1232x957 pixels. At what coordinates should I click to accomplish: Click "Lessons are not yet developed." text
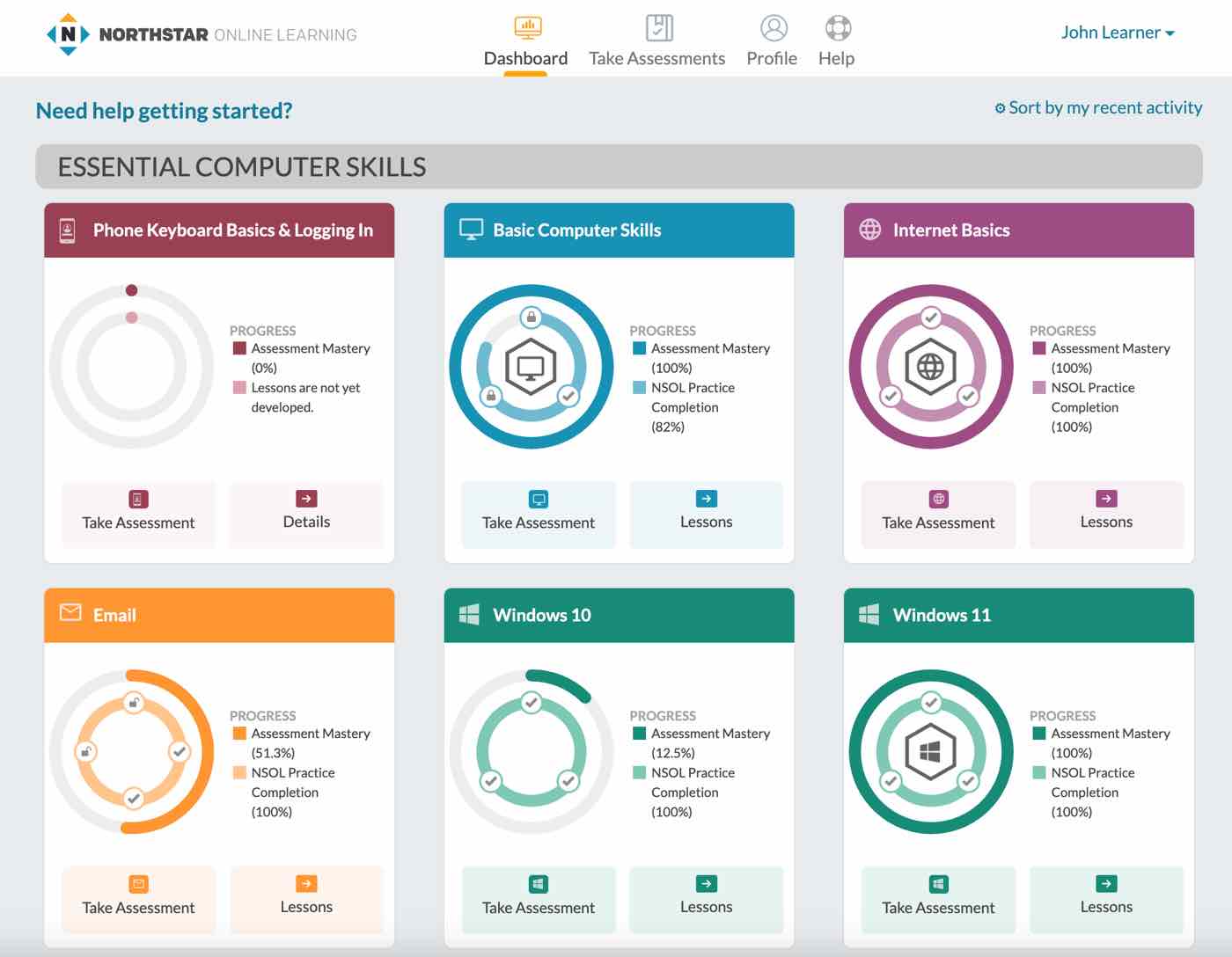point(305,398)
